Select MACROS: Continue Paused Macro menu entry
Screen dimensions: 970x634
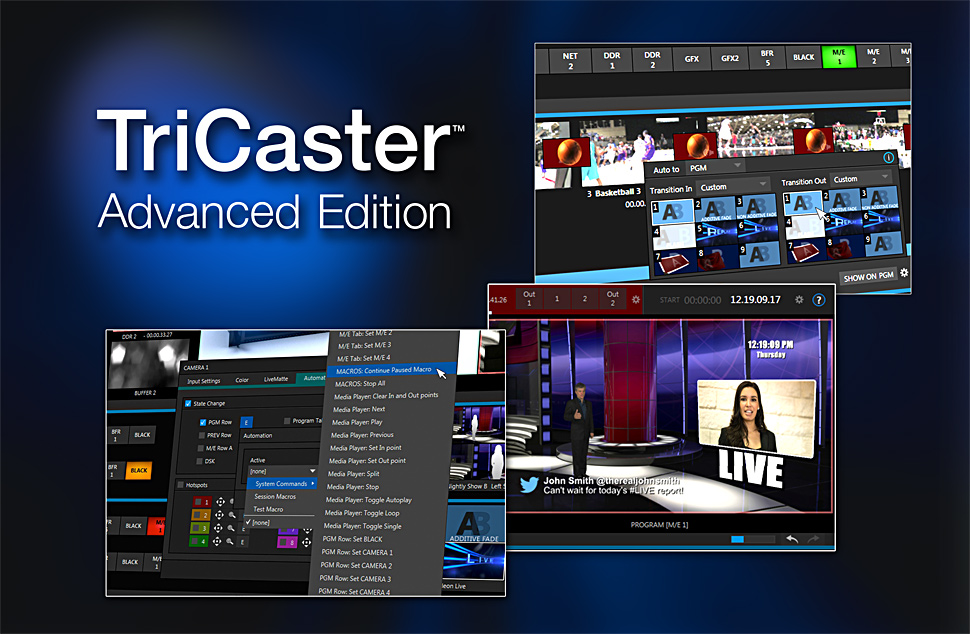click(x=386, y=368)
